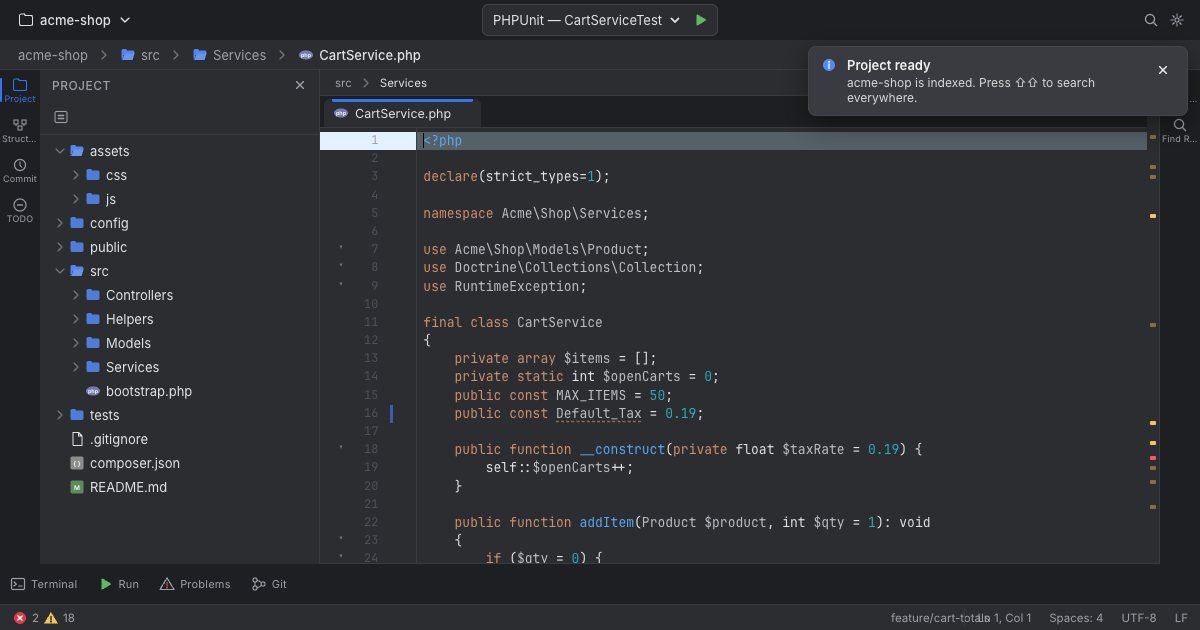1200x630 pixels.
Task: Click CartService.php in the breadcrumb bar
Action: pyautogui.click(x=360, y=55)
